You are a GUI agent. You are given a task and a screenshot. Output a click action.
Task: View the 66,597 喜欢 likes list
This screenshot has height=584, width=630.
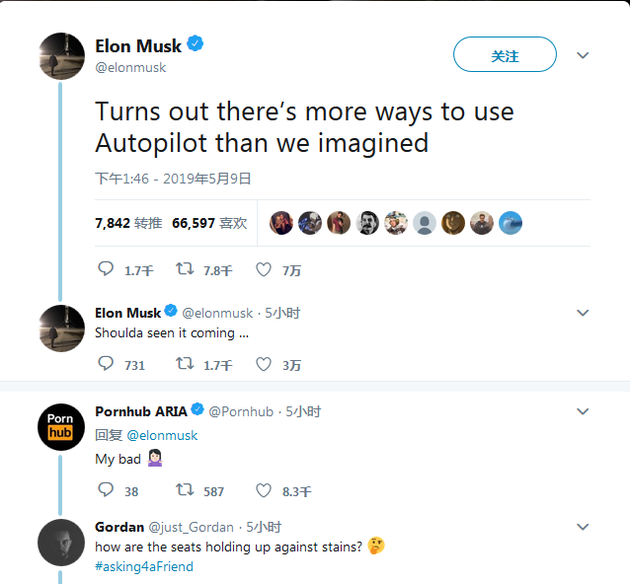click(x=209, y=223)
